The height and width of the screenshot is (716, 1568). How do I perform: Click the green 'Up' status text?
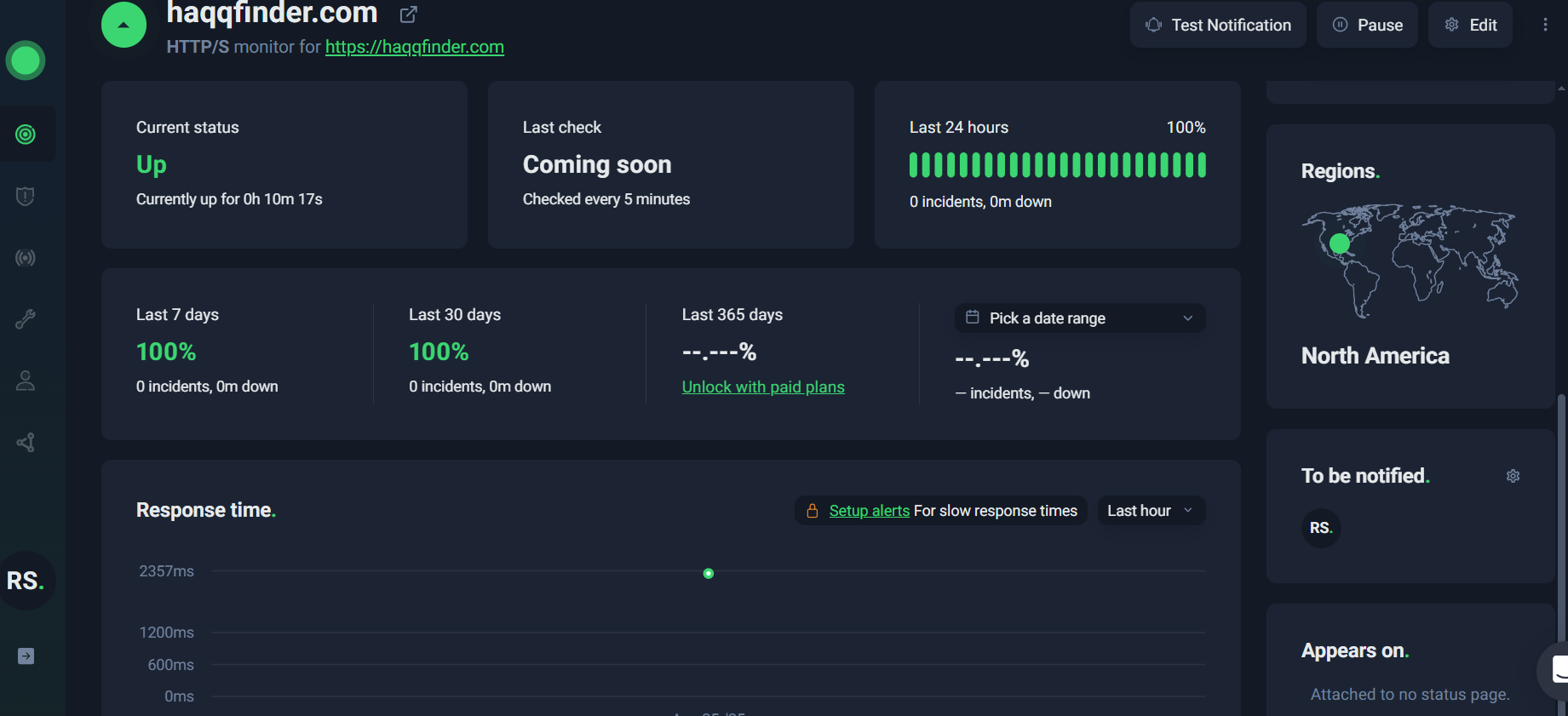coord(152,164)
